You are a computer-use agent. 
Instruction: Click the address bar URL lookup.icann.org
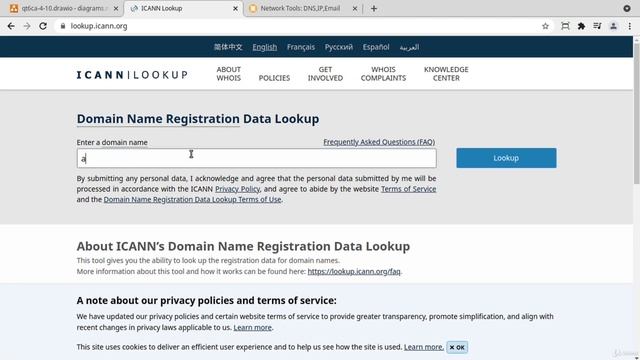[99, 26]
